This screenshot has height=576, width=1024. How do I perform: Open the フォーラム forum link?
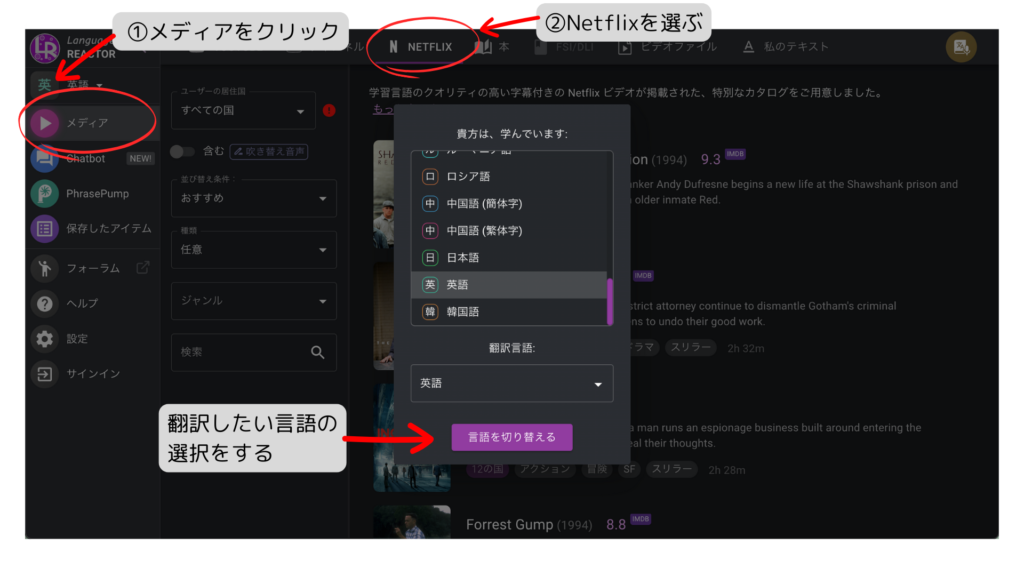click(x=91, y=268)
